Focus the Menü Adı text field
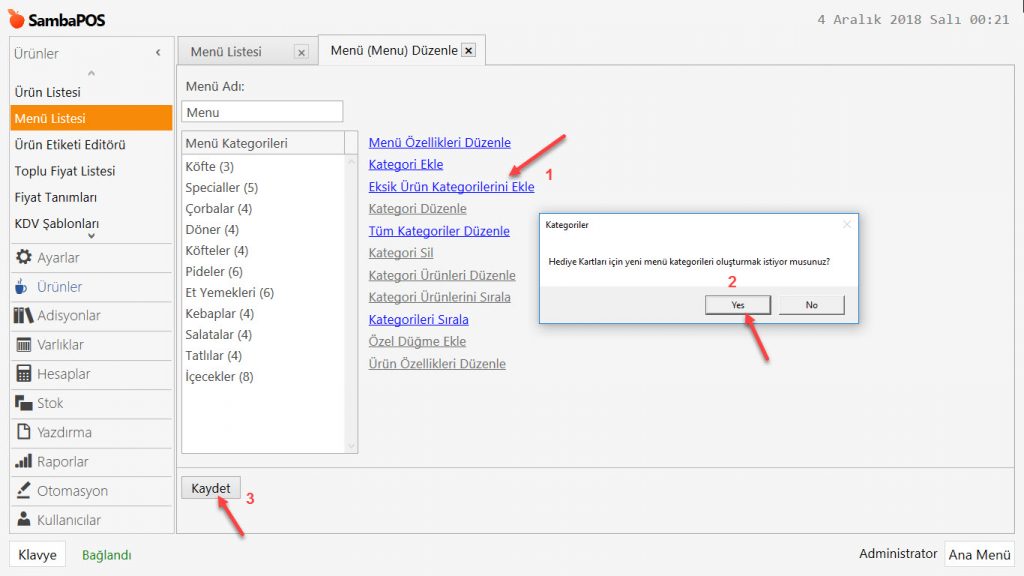Image resolution: width=1024 pixels, height=576 pixels. coord(262,112)
